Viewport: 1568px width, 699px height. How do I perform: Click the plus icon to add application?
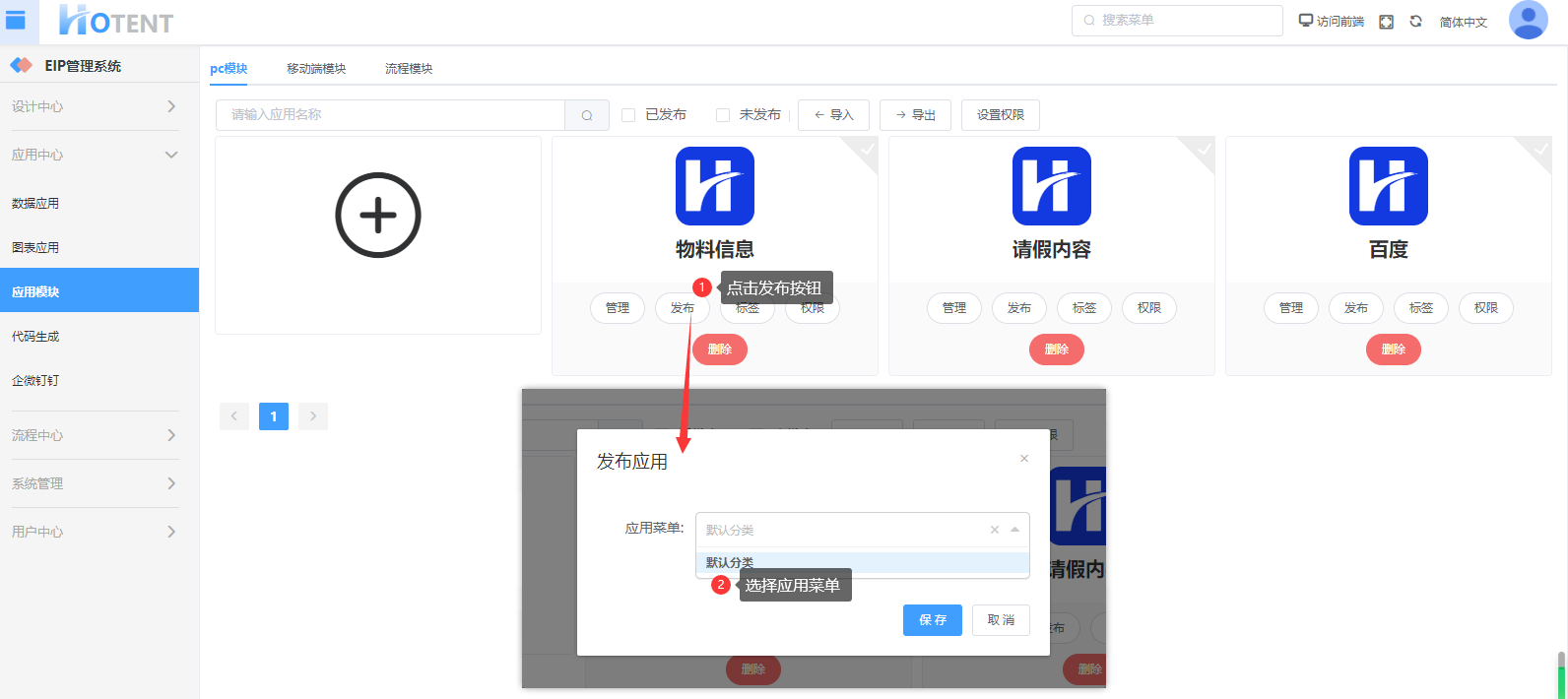coord(378,216)
